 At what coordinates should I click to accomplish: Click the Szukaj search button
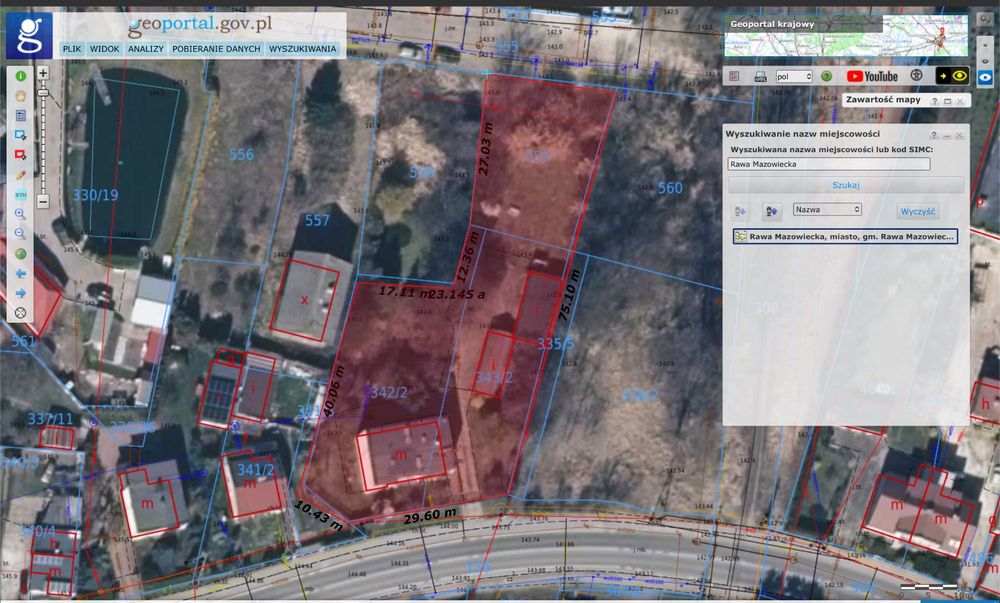(x=846, y=185)
